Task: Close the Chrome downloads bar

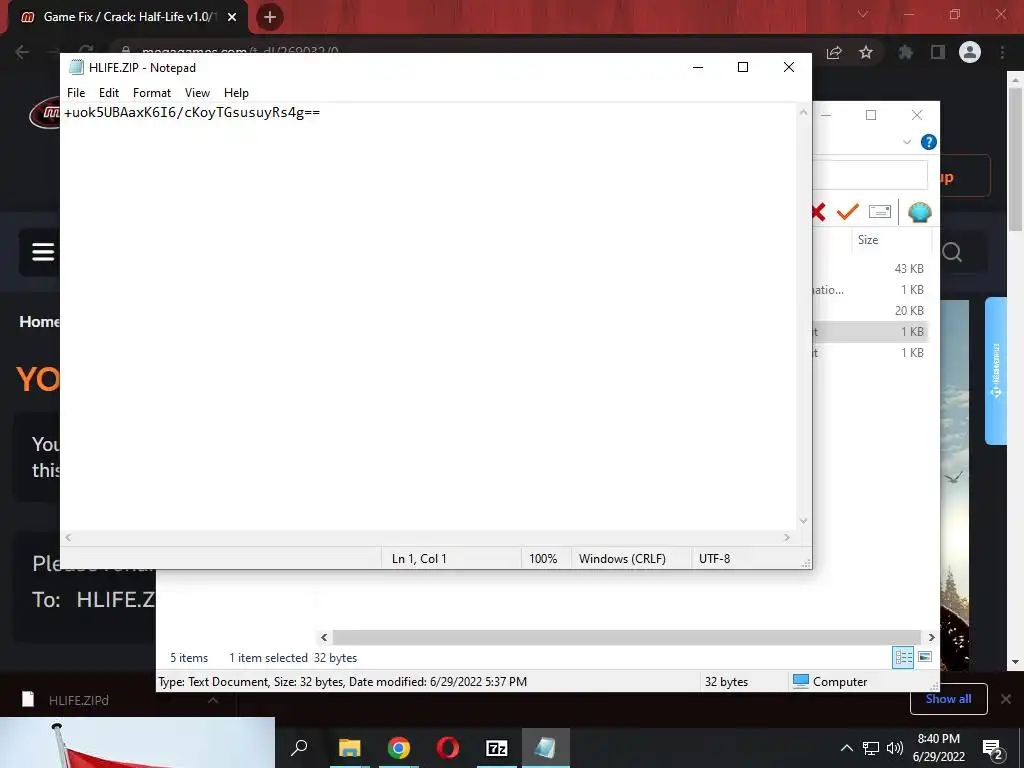Action: 1006,699
